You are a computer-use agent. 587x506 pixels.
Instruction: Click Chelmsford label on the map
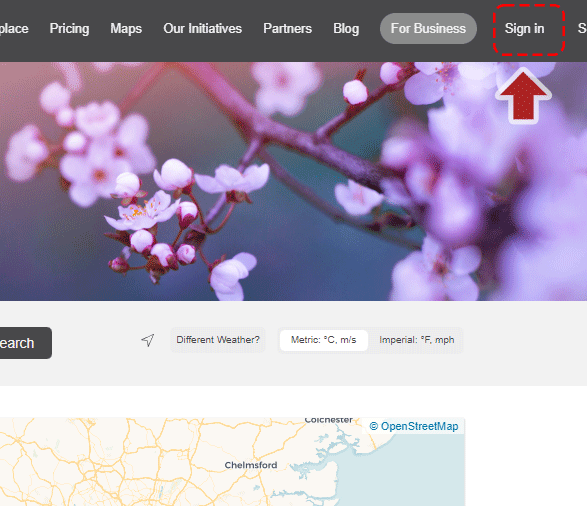251,465
